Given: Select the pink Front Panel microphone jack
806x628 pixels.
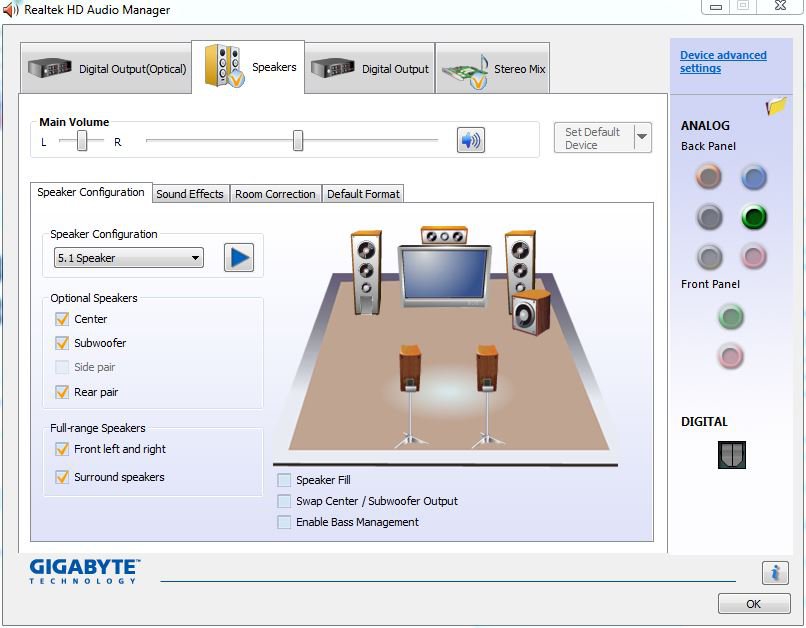Looking at the screenshot, I should (x=730, y=356).
